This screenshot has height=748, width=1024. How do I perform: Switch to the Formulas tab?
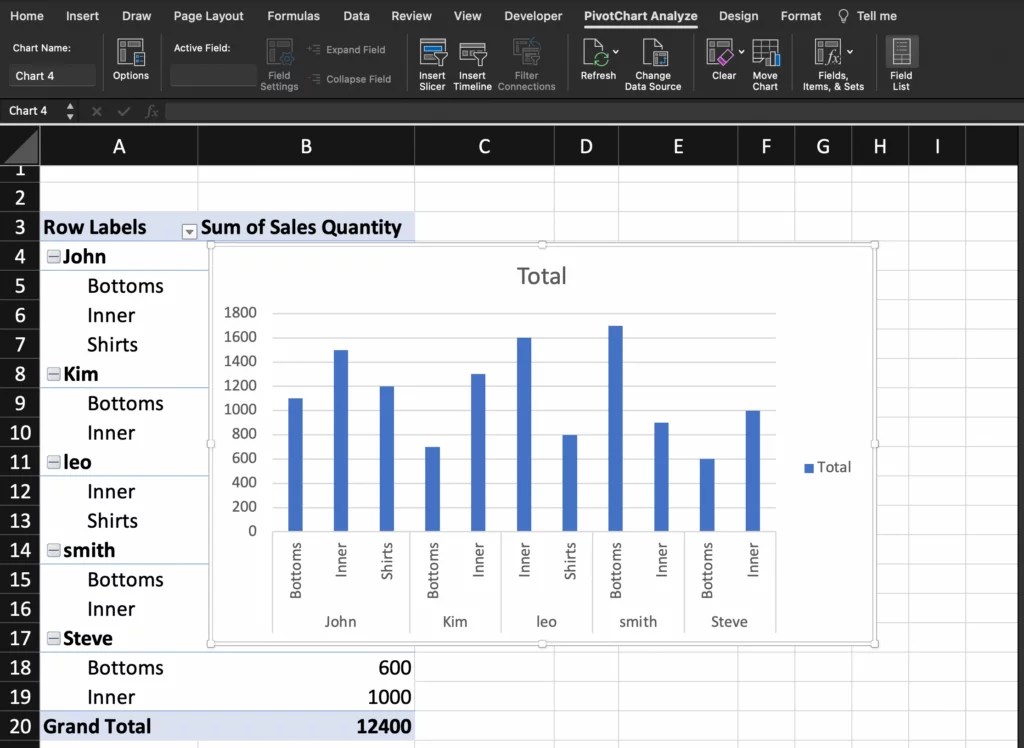[294, 16]
